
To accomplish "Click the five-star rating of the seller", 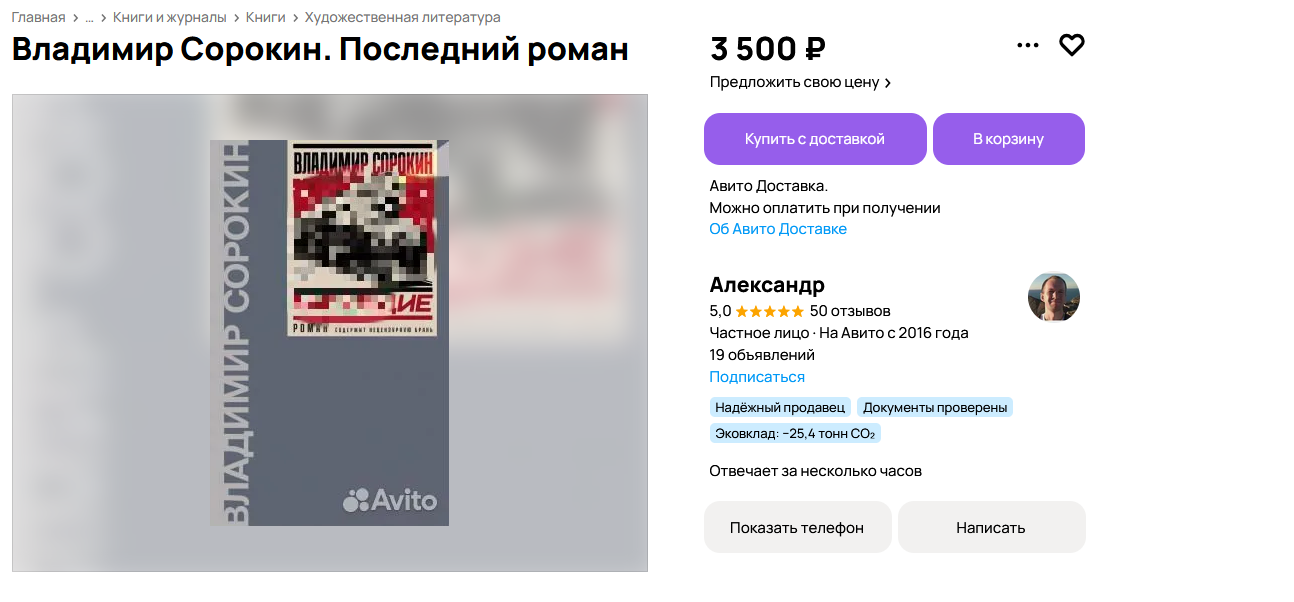I will [x=770, y=311].
